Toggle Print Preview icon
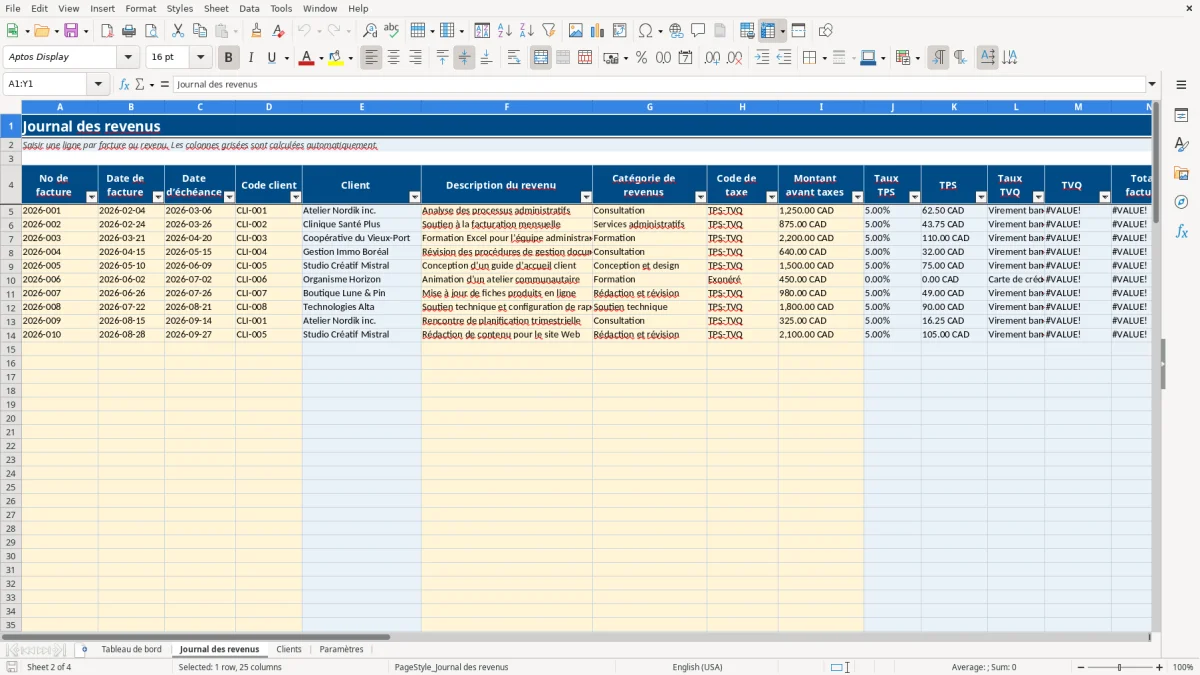 pyautogui.click(x=150, y=31)
